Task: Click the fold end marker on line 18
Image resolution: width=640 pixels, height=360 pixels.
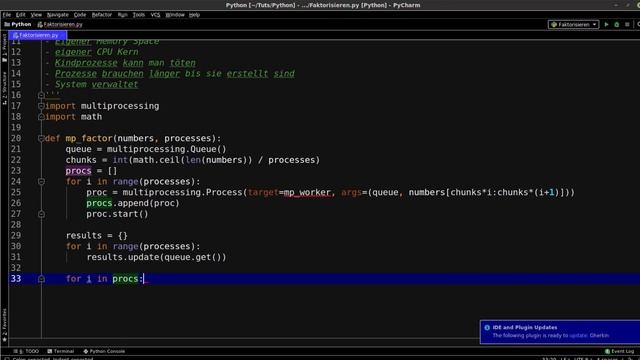Action: pos(41,117)
